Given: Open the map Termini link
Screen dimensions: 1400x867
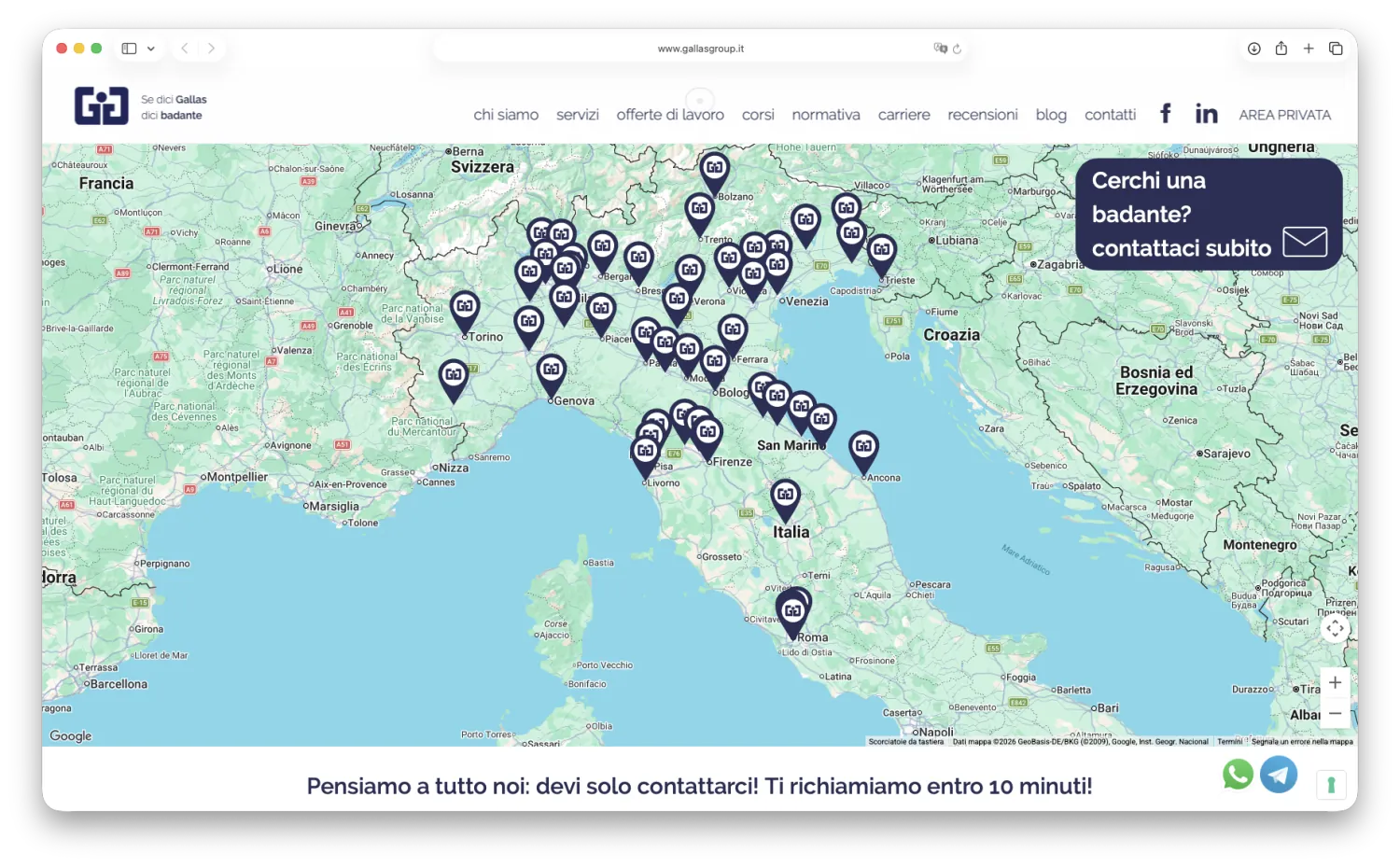Looking at the screenshot, I should point(1229,742).
